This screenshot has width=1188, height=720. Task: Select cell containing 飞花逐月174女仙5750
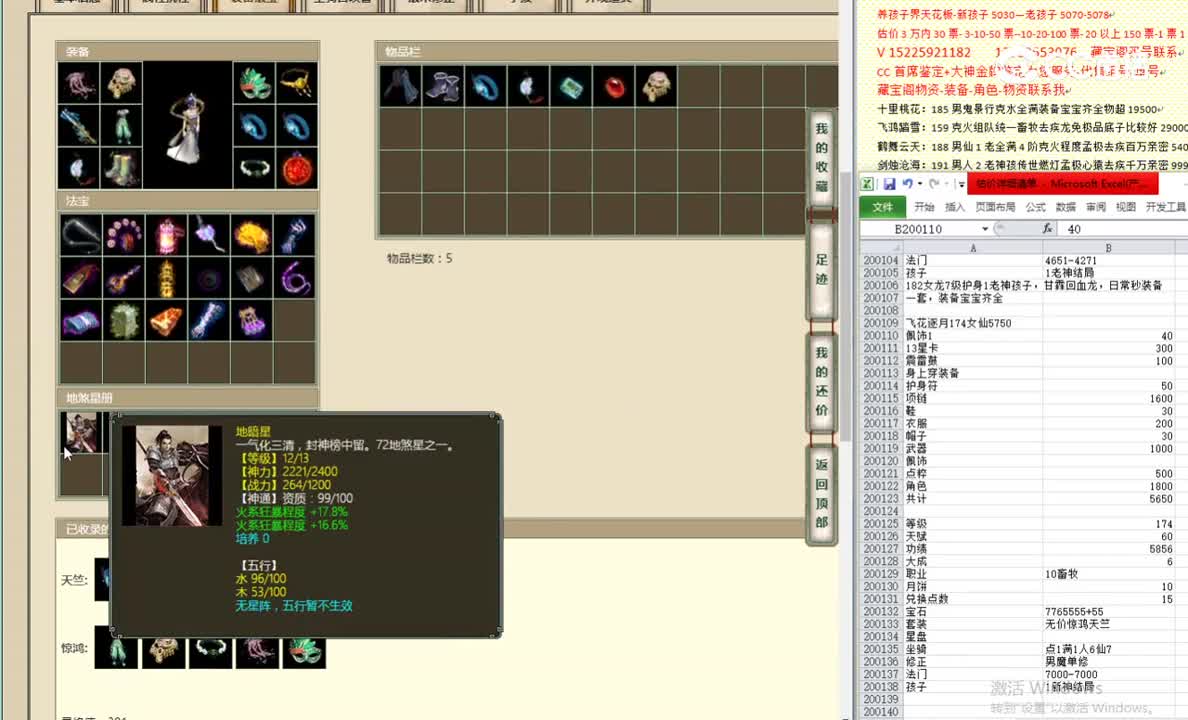(x=973, y=323)
